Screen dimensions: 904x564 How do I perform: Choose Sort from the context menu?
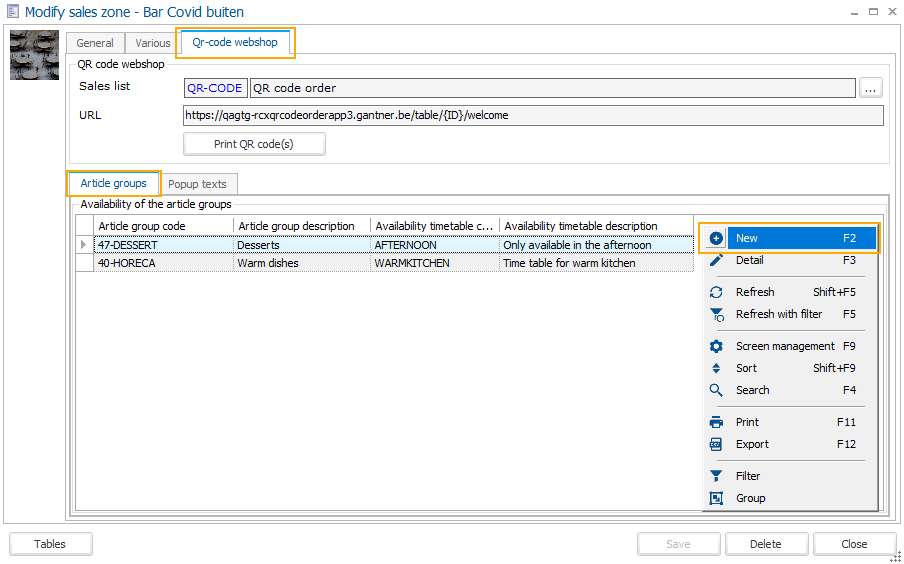coord(747,368)
